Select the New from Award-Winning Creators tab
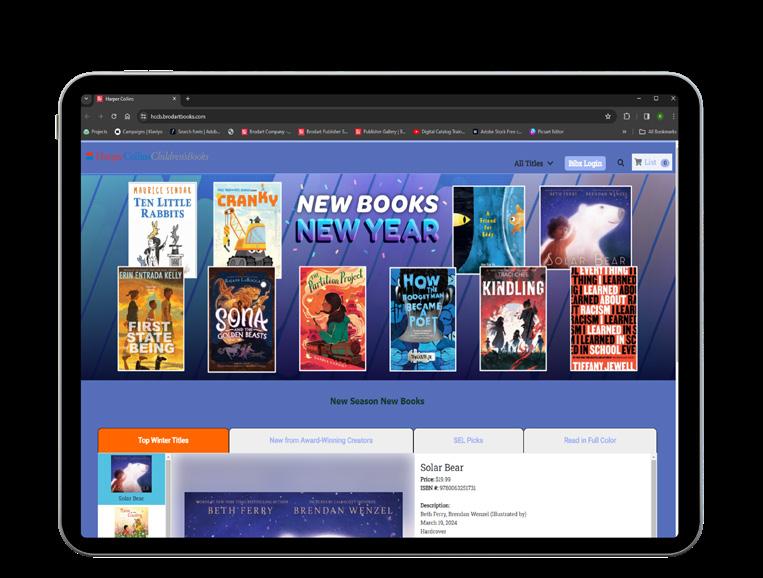Screen dimensions: 763x578 pos(321,440)
